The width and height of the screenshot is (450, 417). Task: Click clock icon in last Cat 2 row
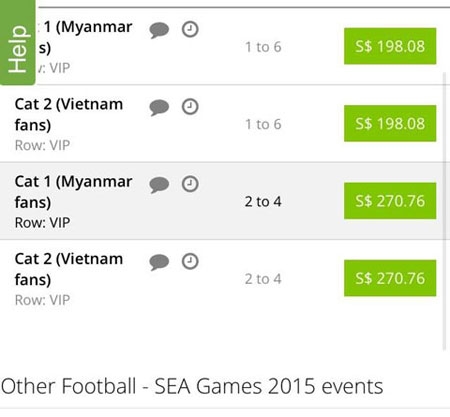click(190, 261)
